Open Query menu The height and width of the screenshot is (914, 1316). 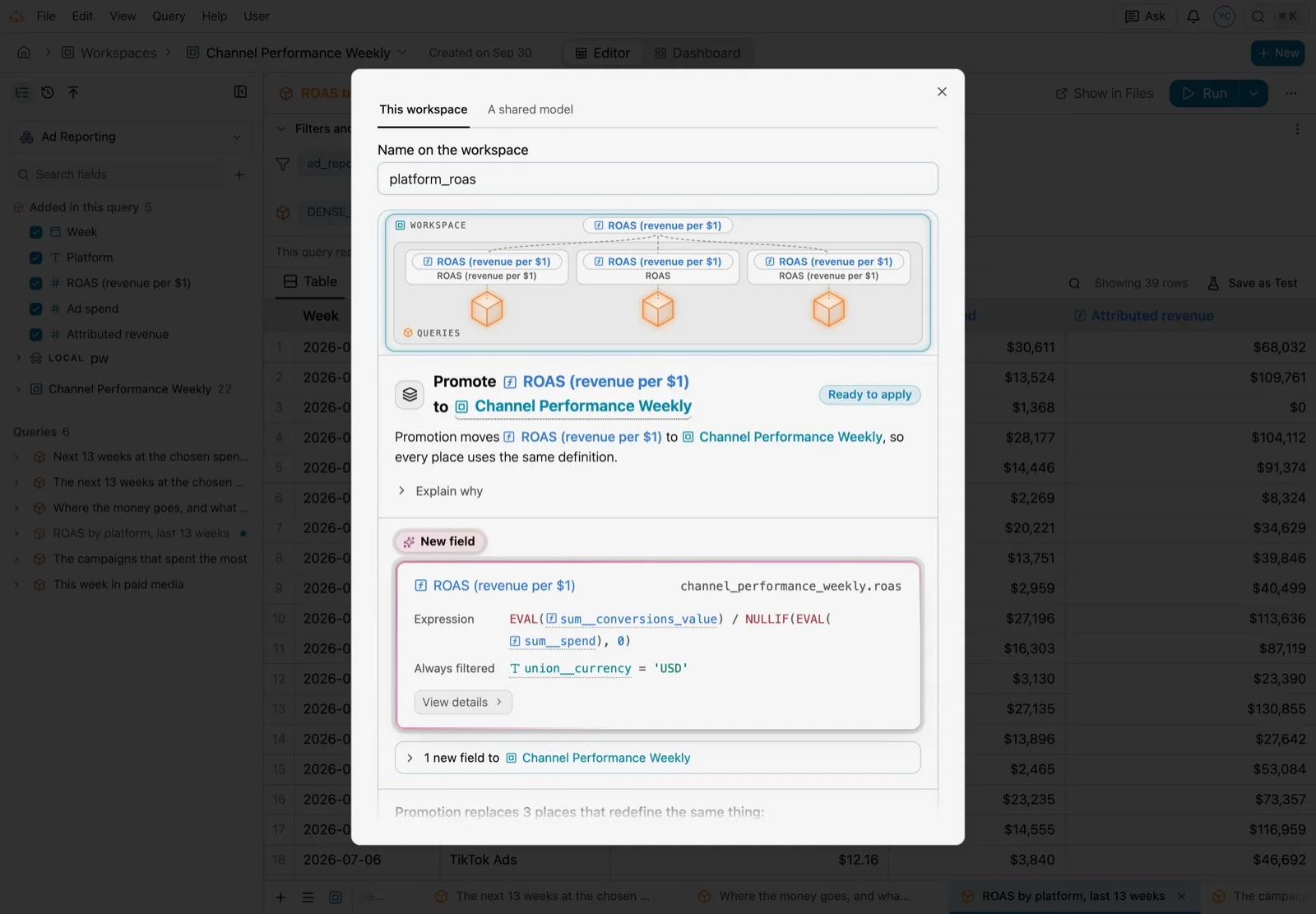(x=169, y=16)
